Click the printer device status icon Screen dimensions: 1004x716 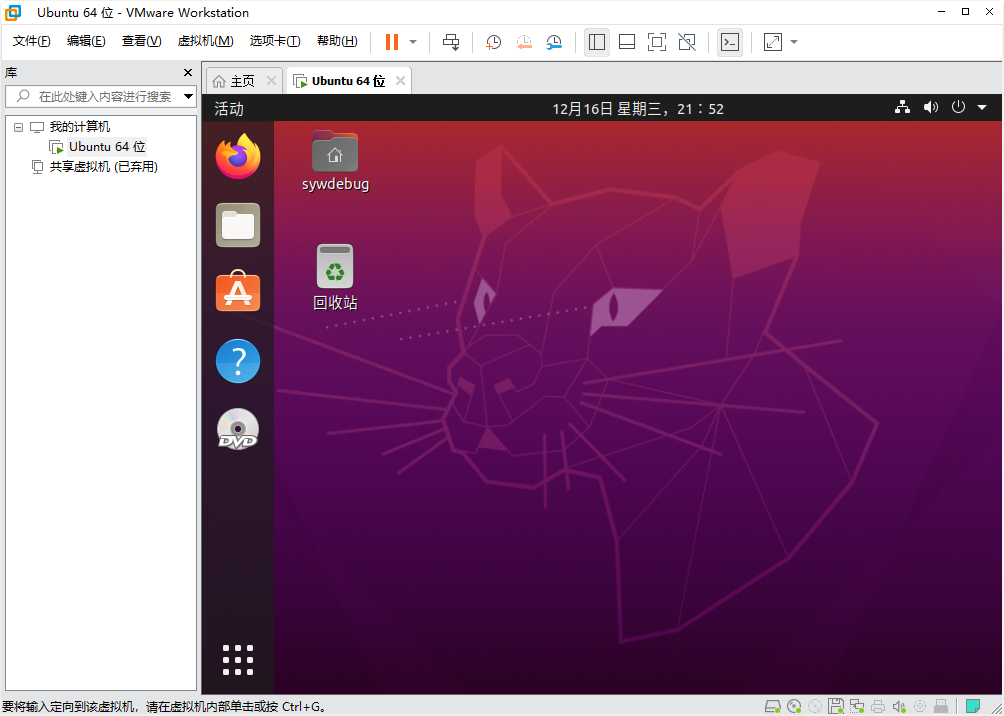(x=878, y=706)
